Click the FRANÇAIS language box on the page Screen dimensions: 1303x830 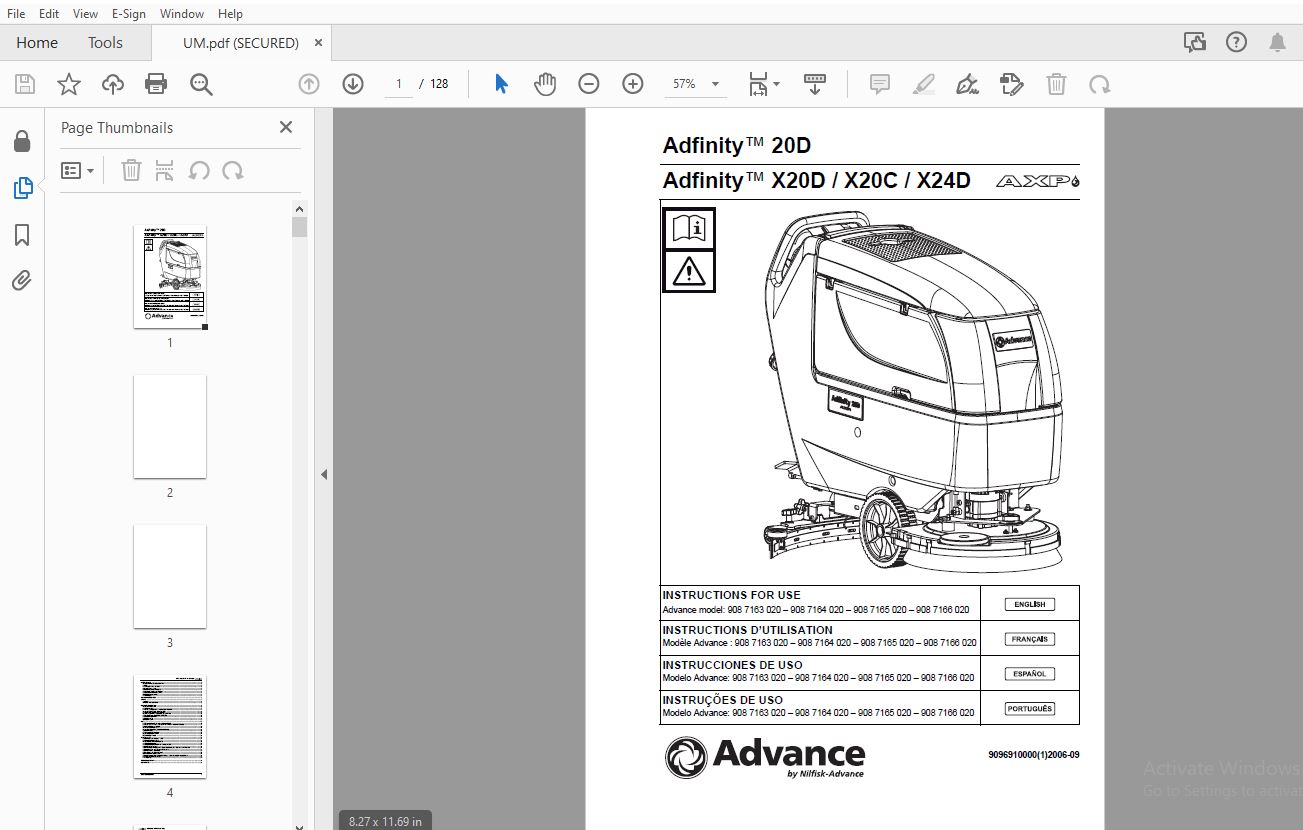(x=1030, y=639)
